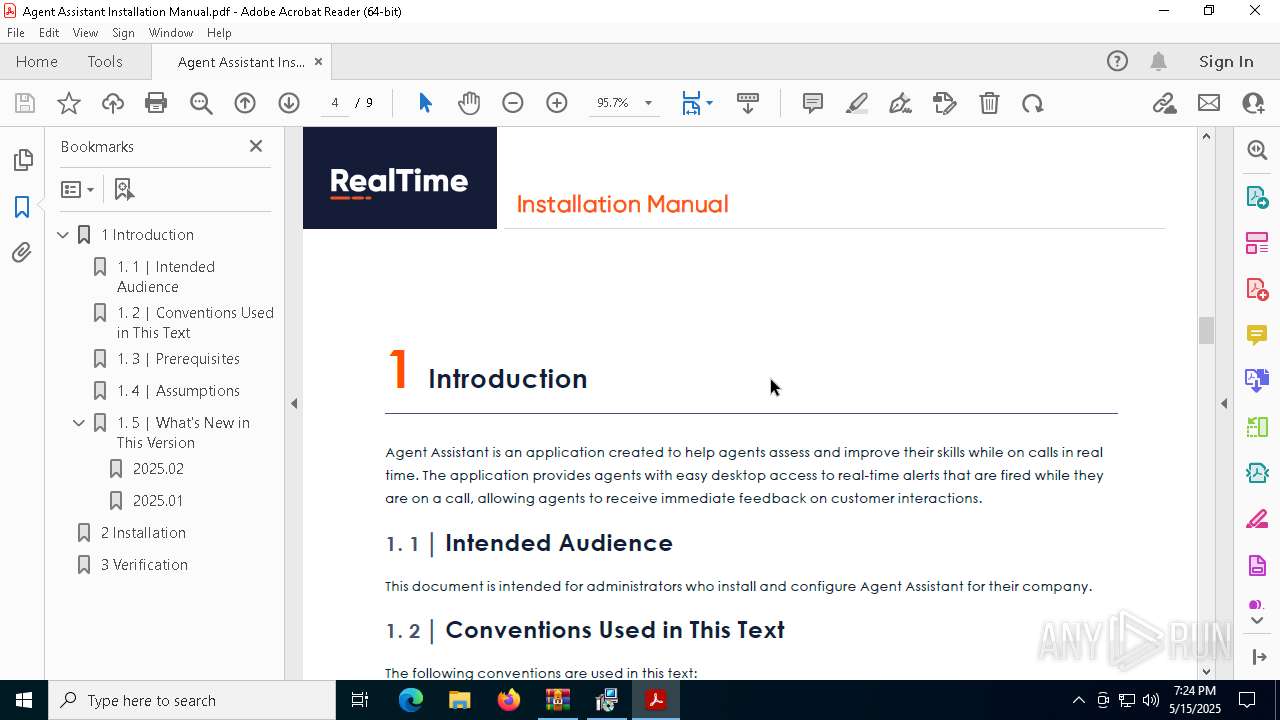Open zoom percentage dropdown
Viewport: 1280px width, 720px height.
pos(648,103)
